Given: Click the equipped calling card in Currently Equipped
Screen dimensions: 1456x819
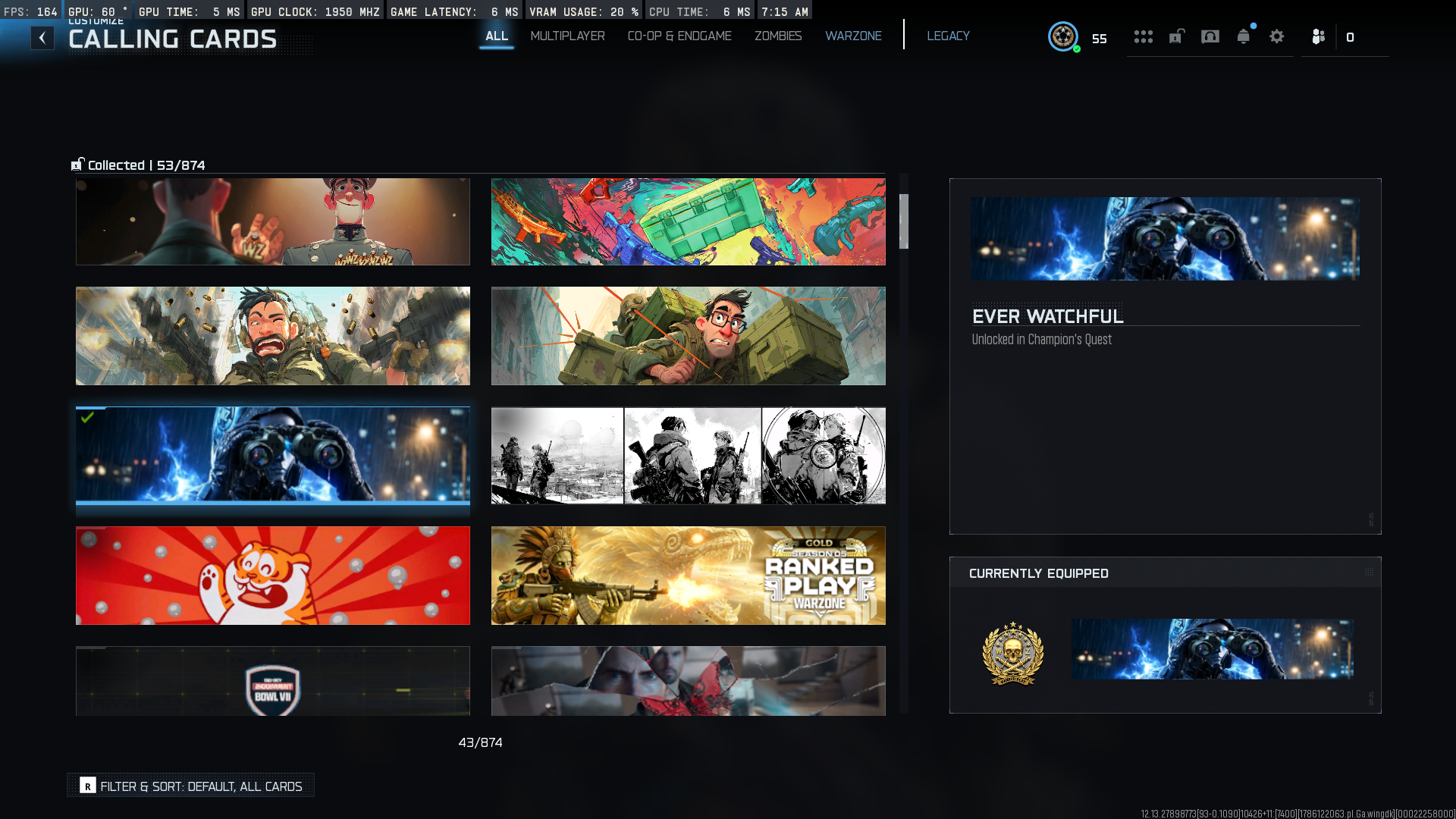Looking at the screenshot, I should point(1213,649).
